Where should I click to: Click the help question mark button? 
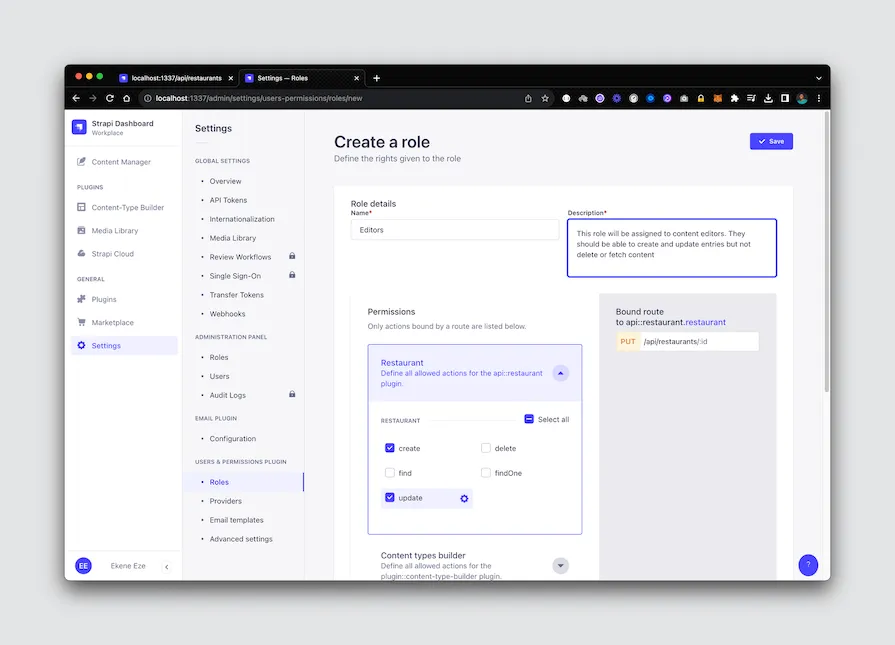(x=808, y=565)
